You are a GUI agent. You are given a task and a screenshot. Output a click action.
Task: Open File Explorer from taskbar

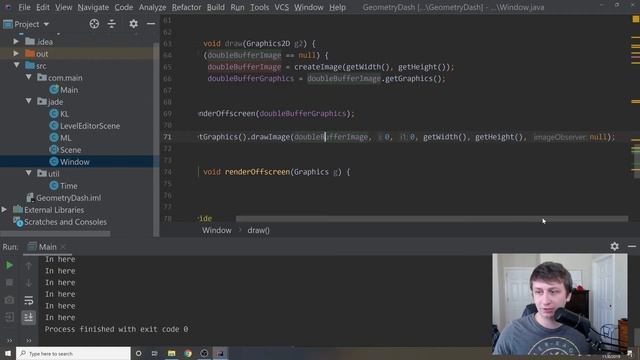pos(171,353)
